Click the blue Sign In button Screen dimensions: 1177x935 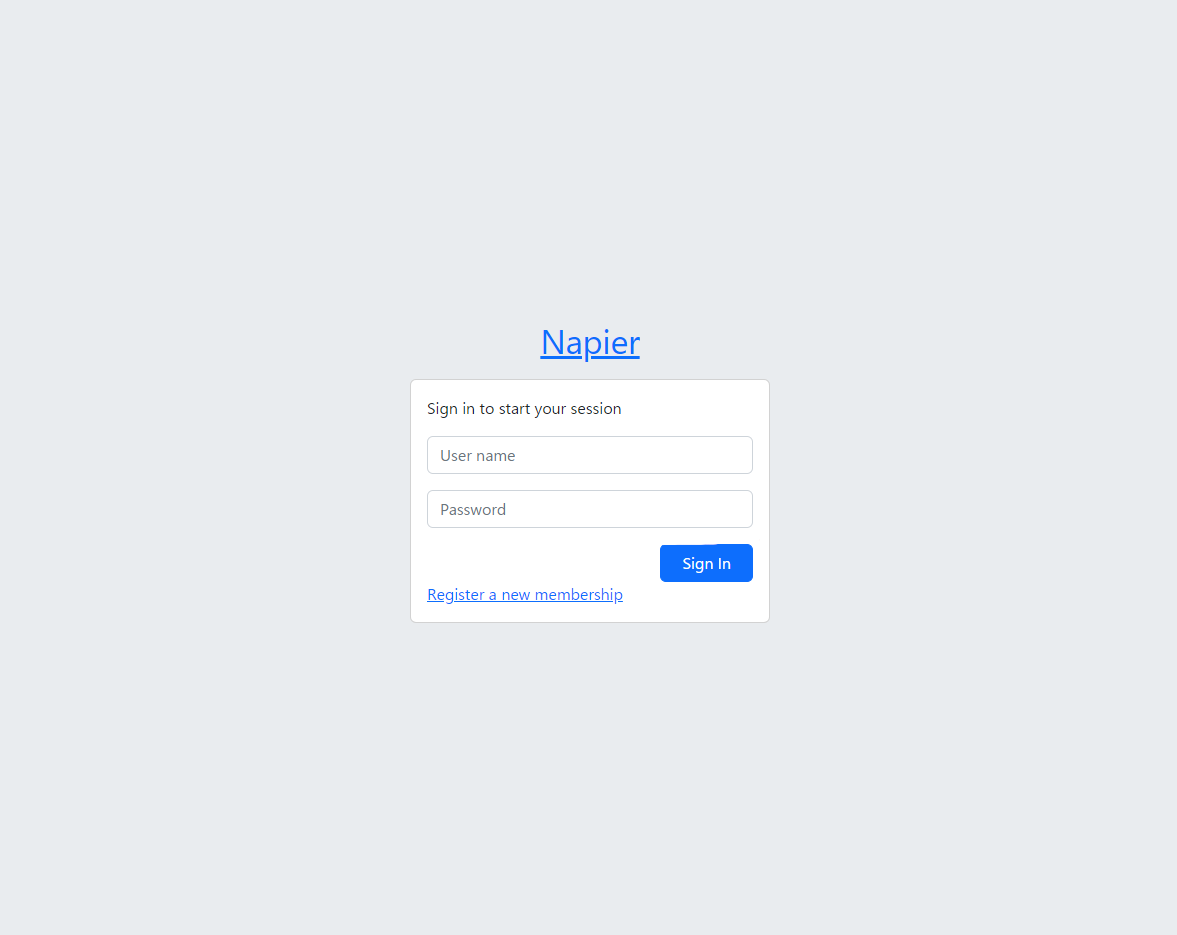(706, 564)
